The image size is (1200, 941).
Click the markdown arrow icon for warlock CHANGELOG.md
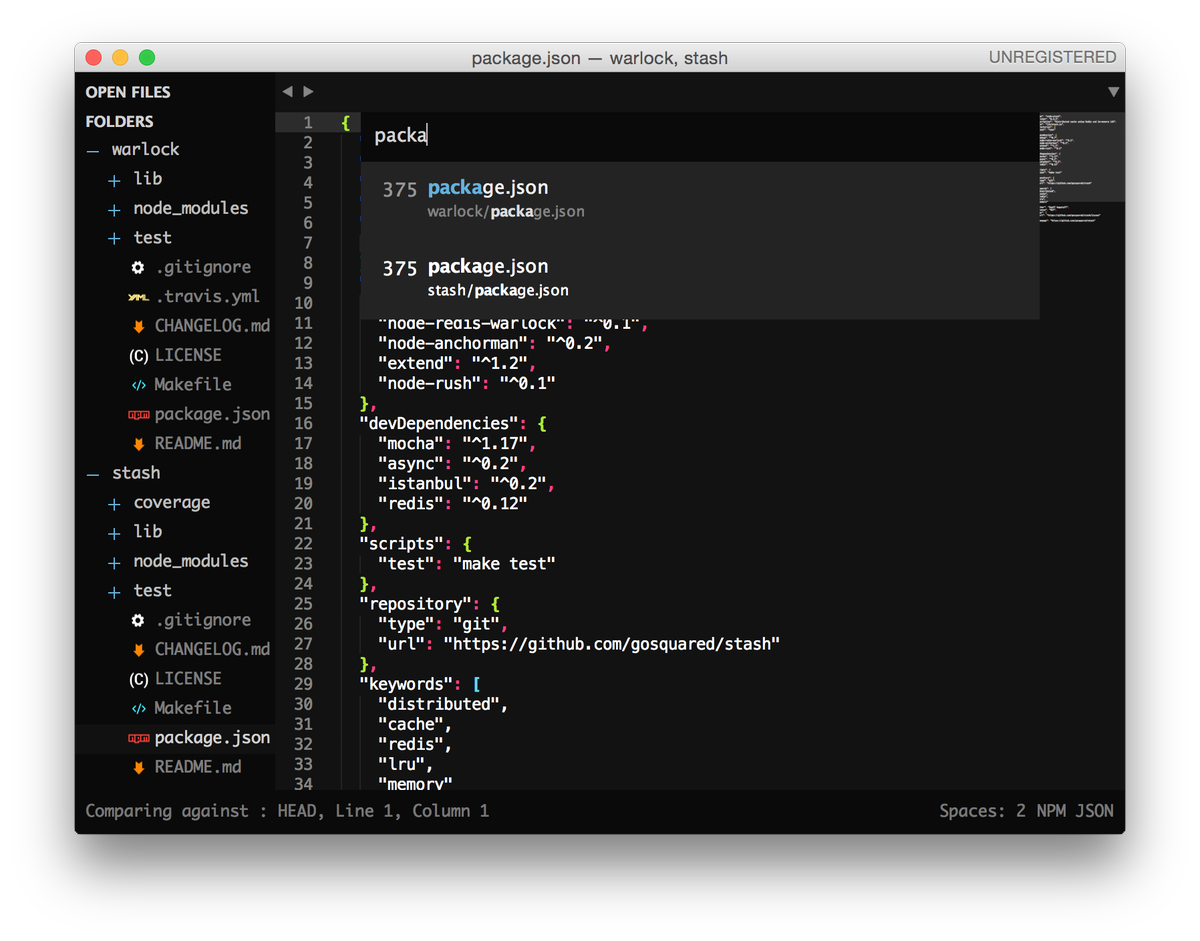[x=138, y=327]
